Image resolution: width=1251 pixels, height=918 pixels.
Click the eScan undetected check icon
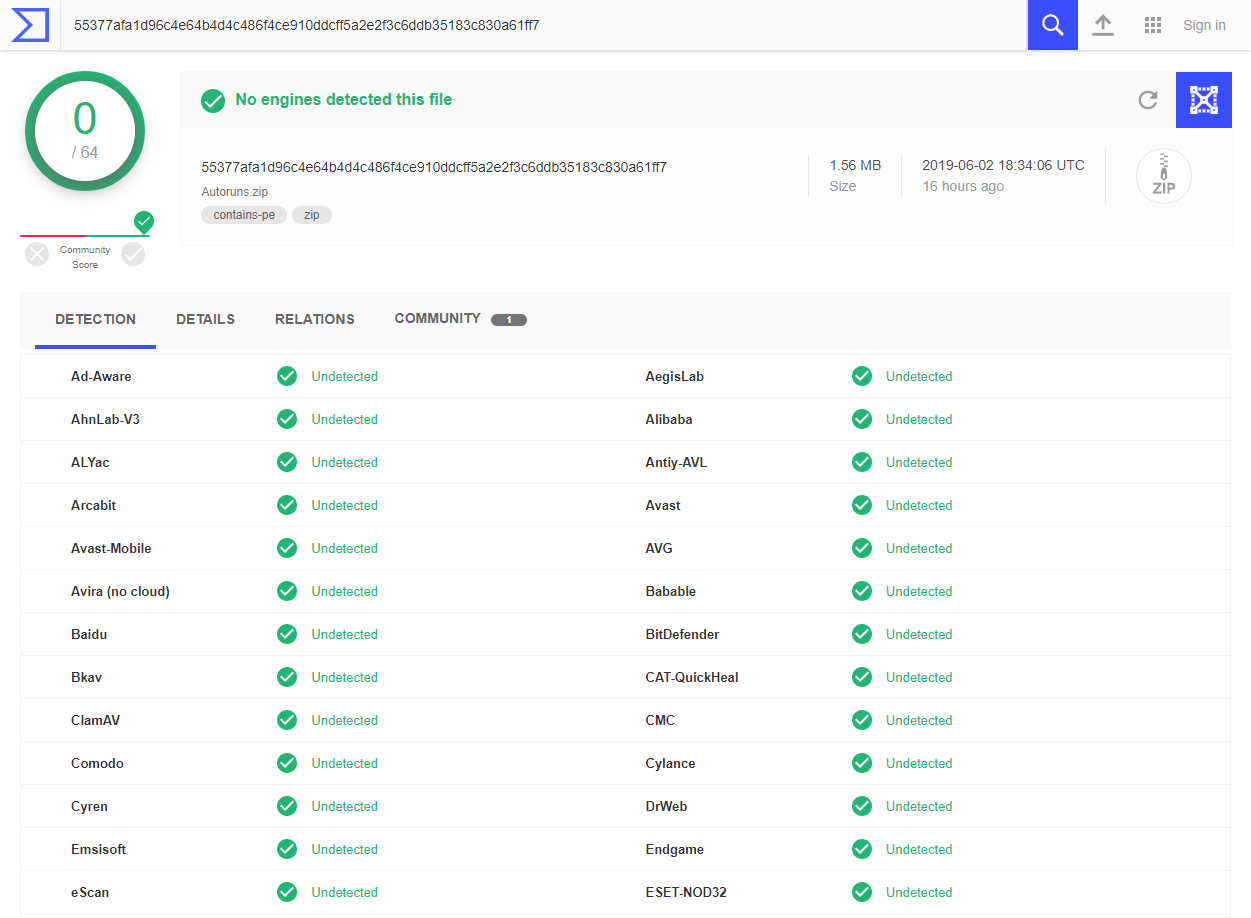(x=287, y=892)
